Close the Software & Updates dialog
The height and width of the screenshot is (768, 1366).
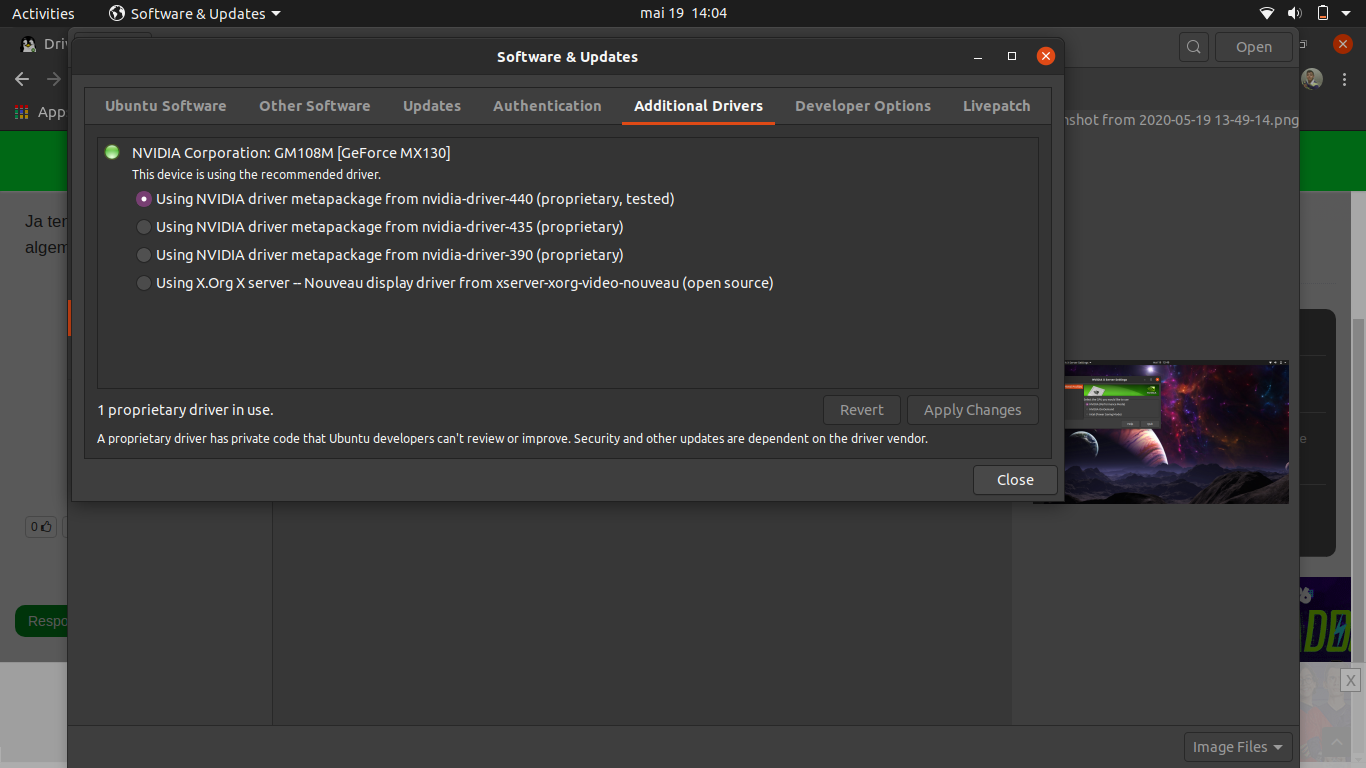click(x=1015, y=480)
